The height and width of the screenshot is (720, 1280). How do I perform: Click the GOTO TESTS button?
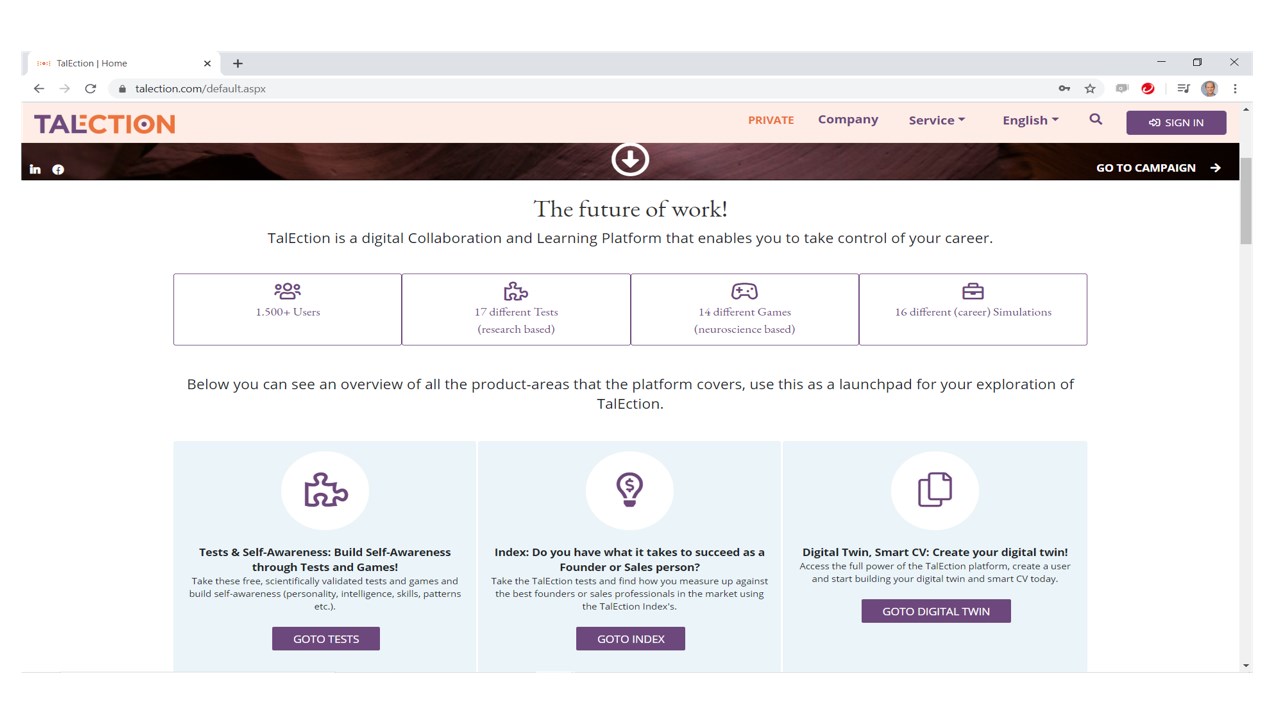pyautogui.click(x=326, y=638)
